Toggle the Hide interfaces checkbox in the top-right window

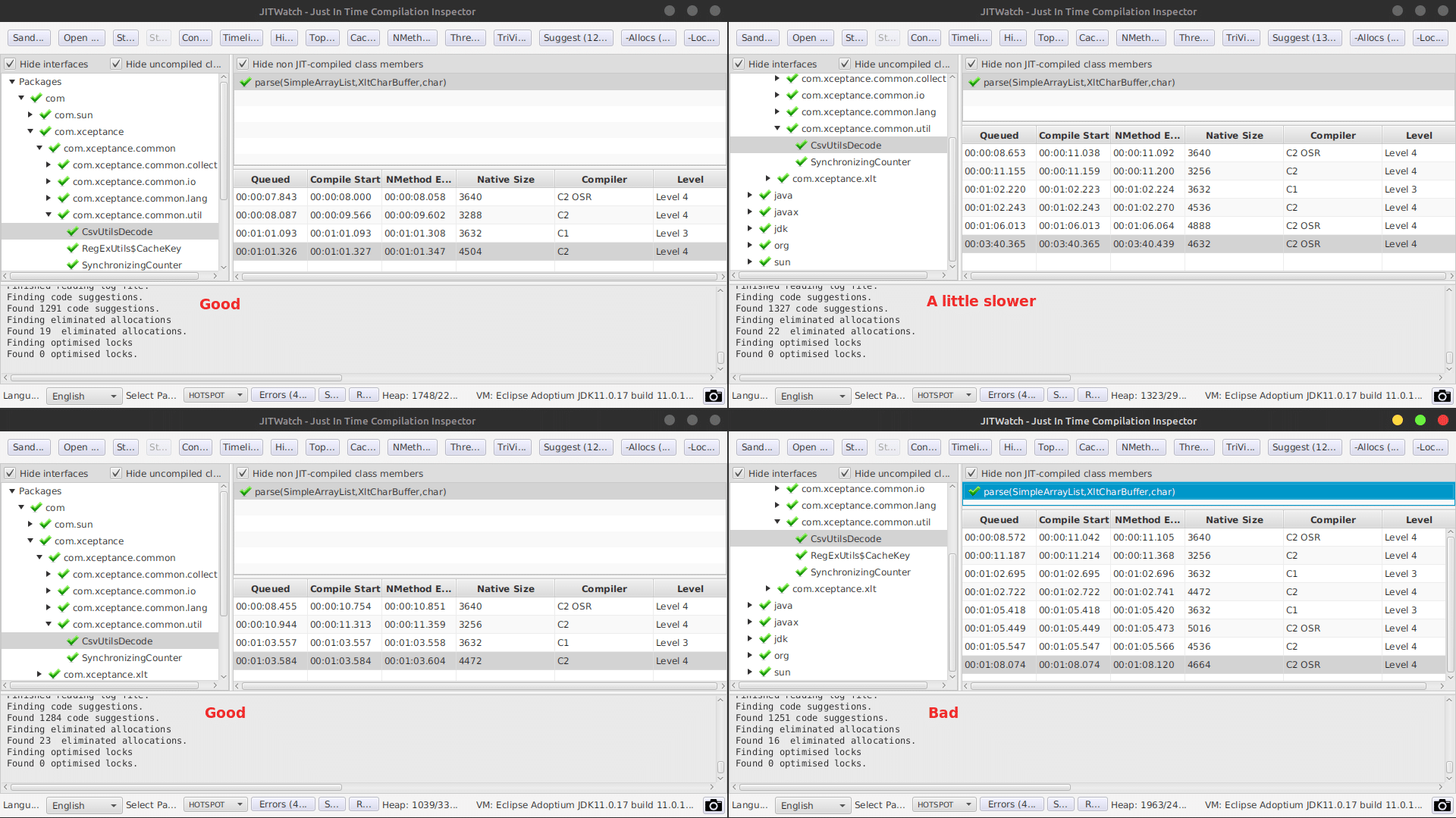tap(739, 64)
